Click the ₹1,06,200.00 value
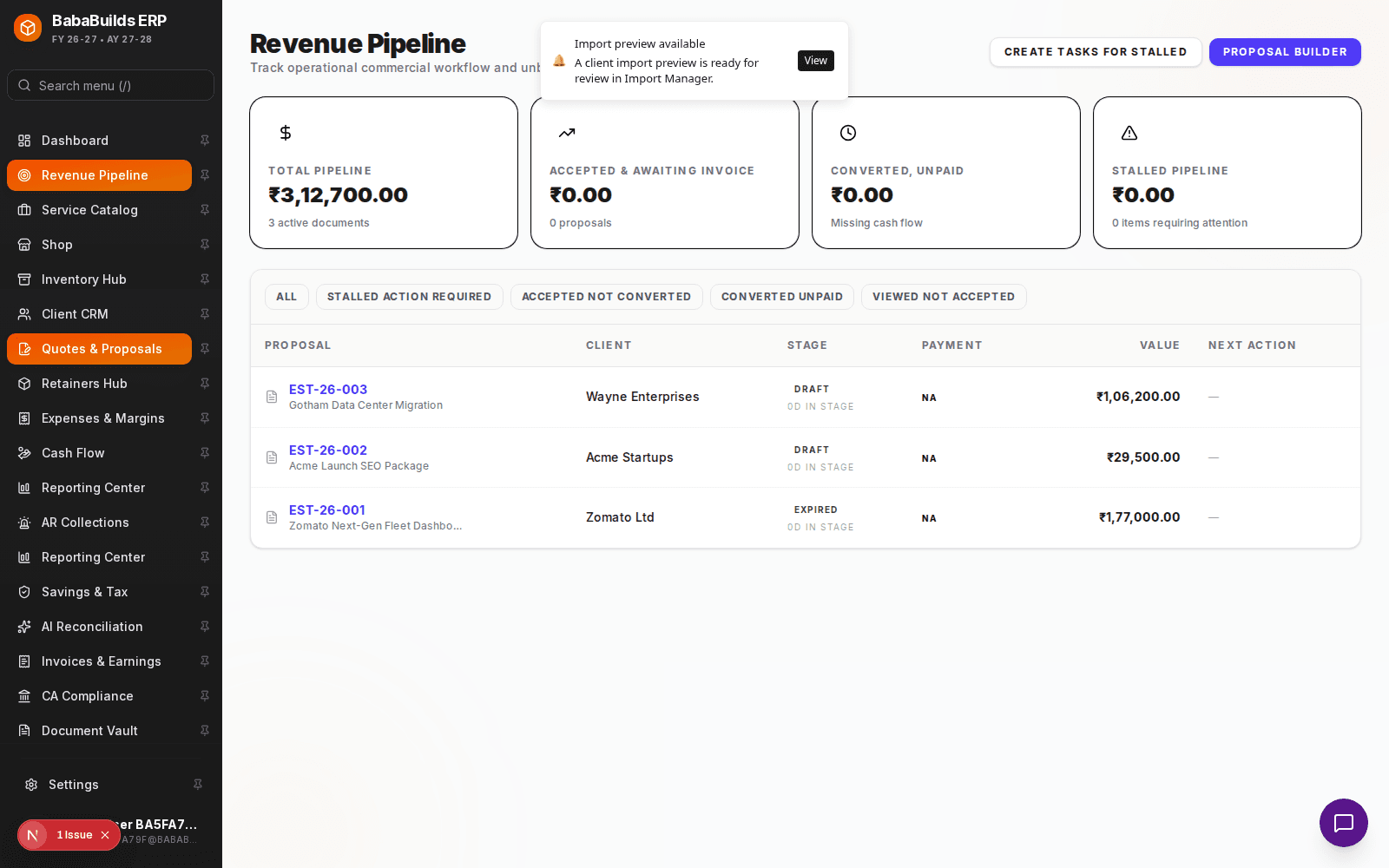The width and height of the screenshot is (1389, 868). click(1138, 397)
